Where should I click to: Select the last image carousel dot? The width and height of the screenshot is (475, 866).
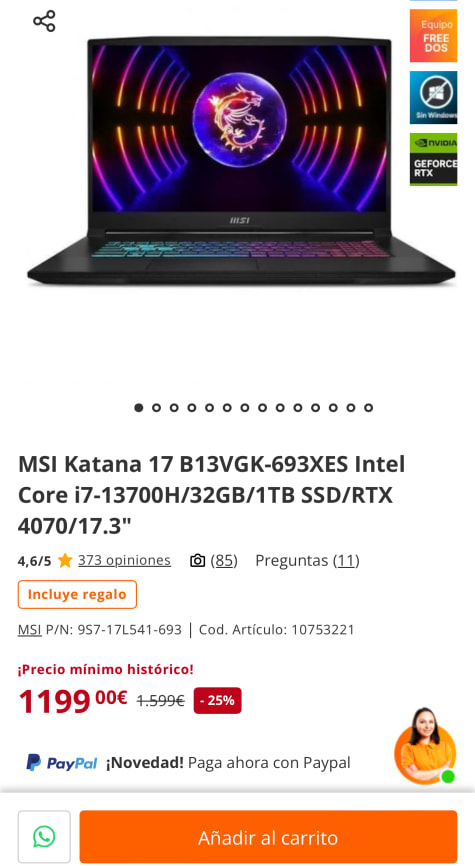click(368, 408)
